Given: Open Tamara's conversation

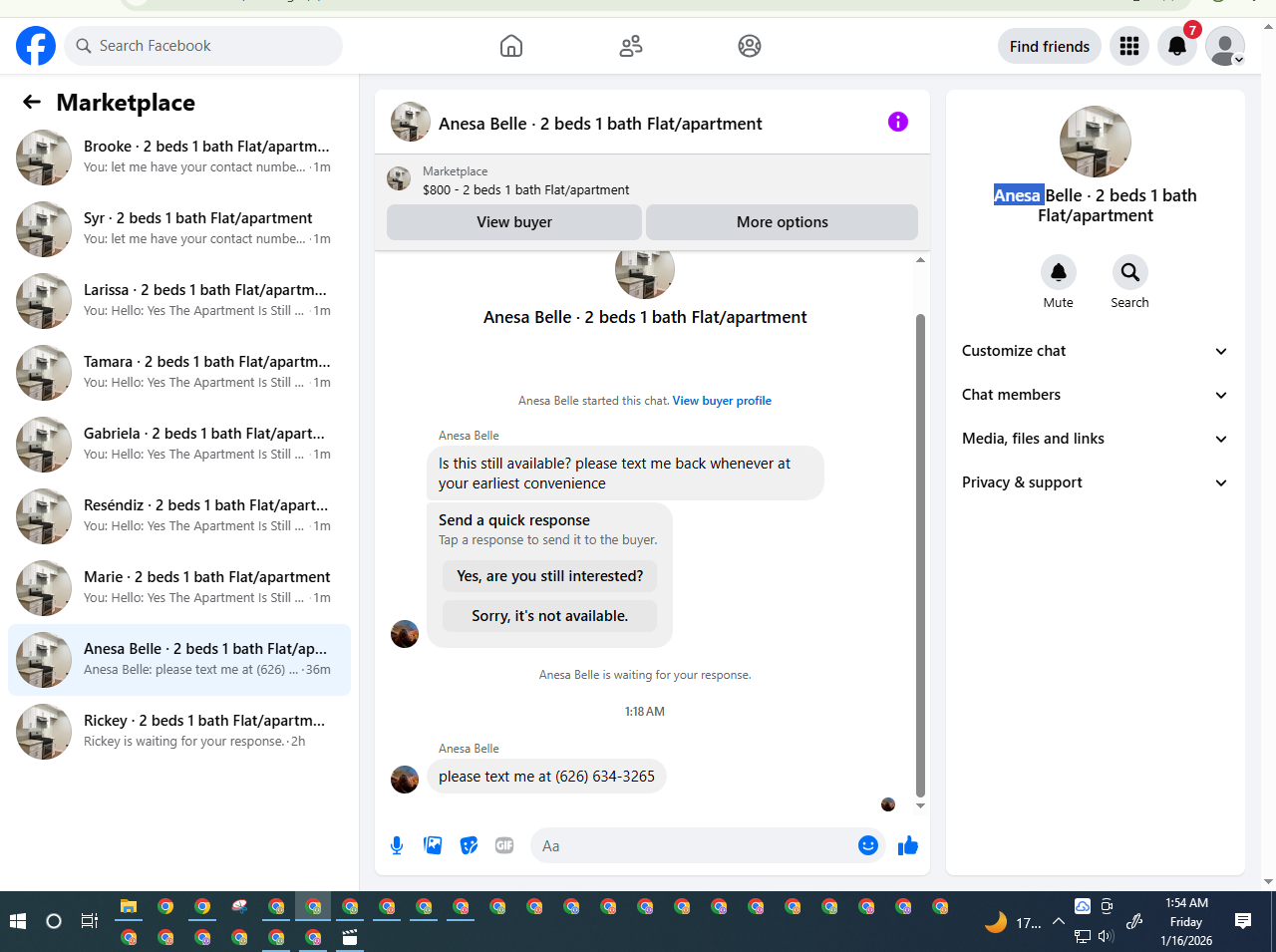Looking at the screenshot, I should (x=179, y=373).
